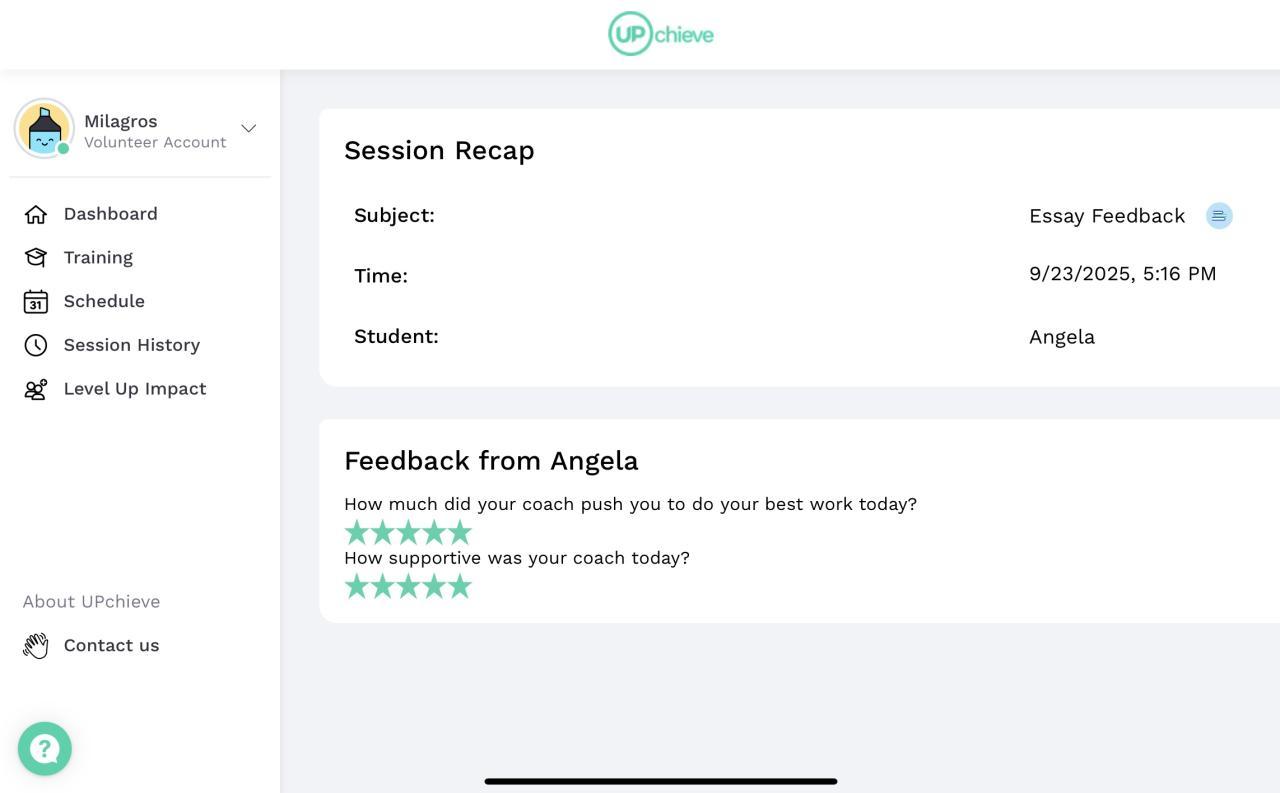Click Milagros account name
1280x793 pixels.
[121, 121]
